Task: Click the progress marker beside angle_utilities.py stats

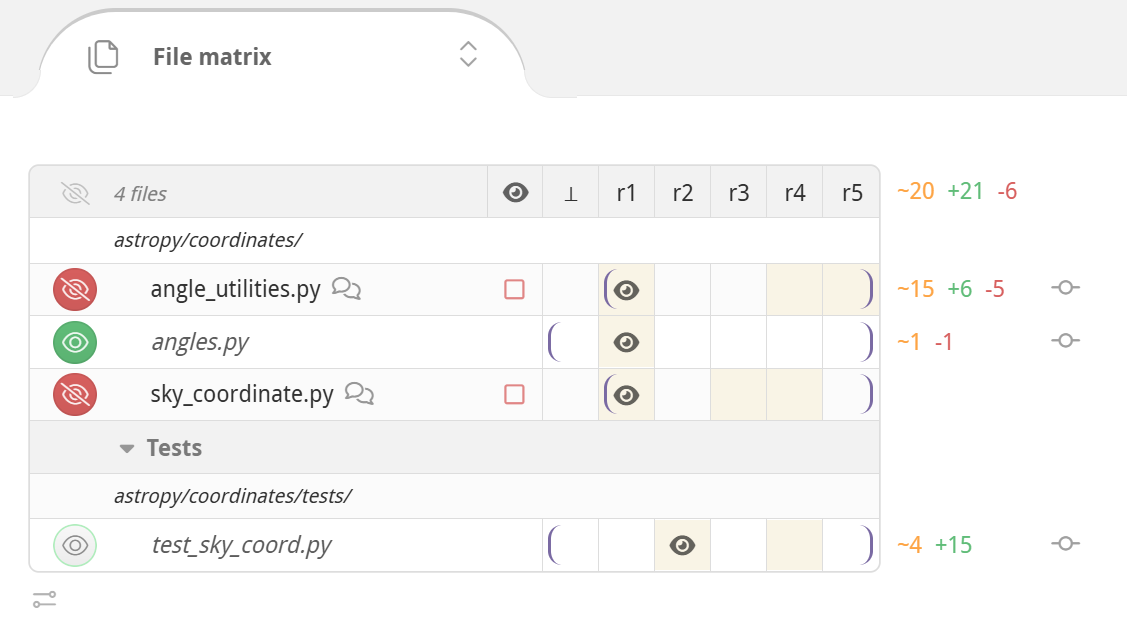Action: (x=1064, y=287)
